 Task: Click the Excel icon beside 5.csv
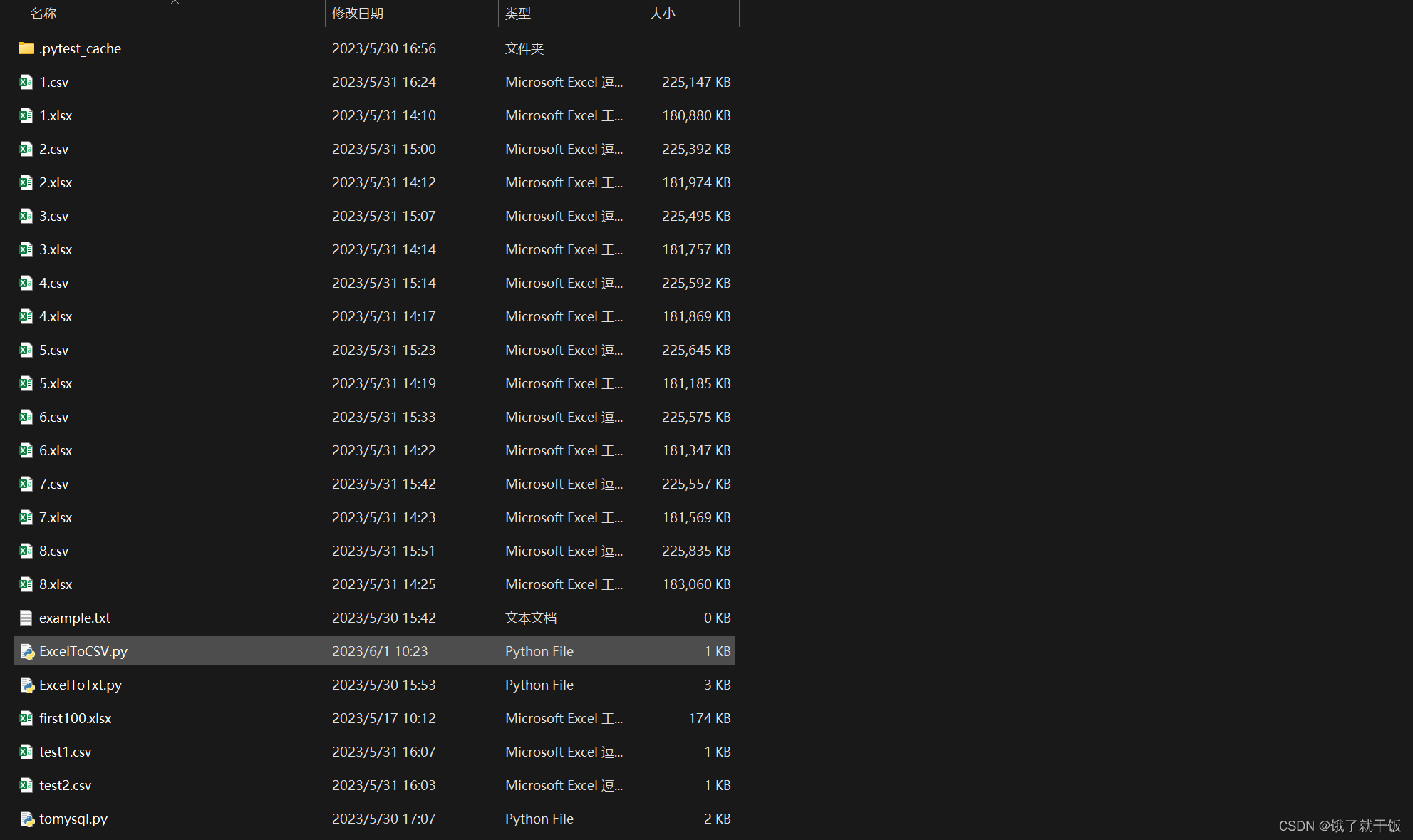click(26, 350)
